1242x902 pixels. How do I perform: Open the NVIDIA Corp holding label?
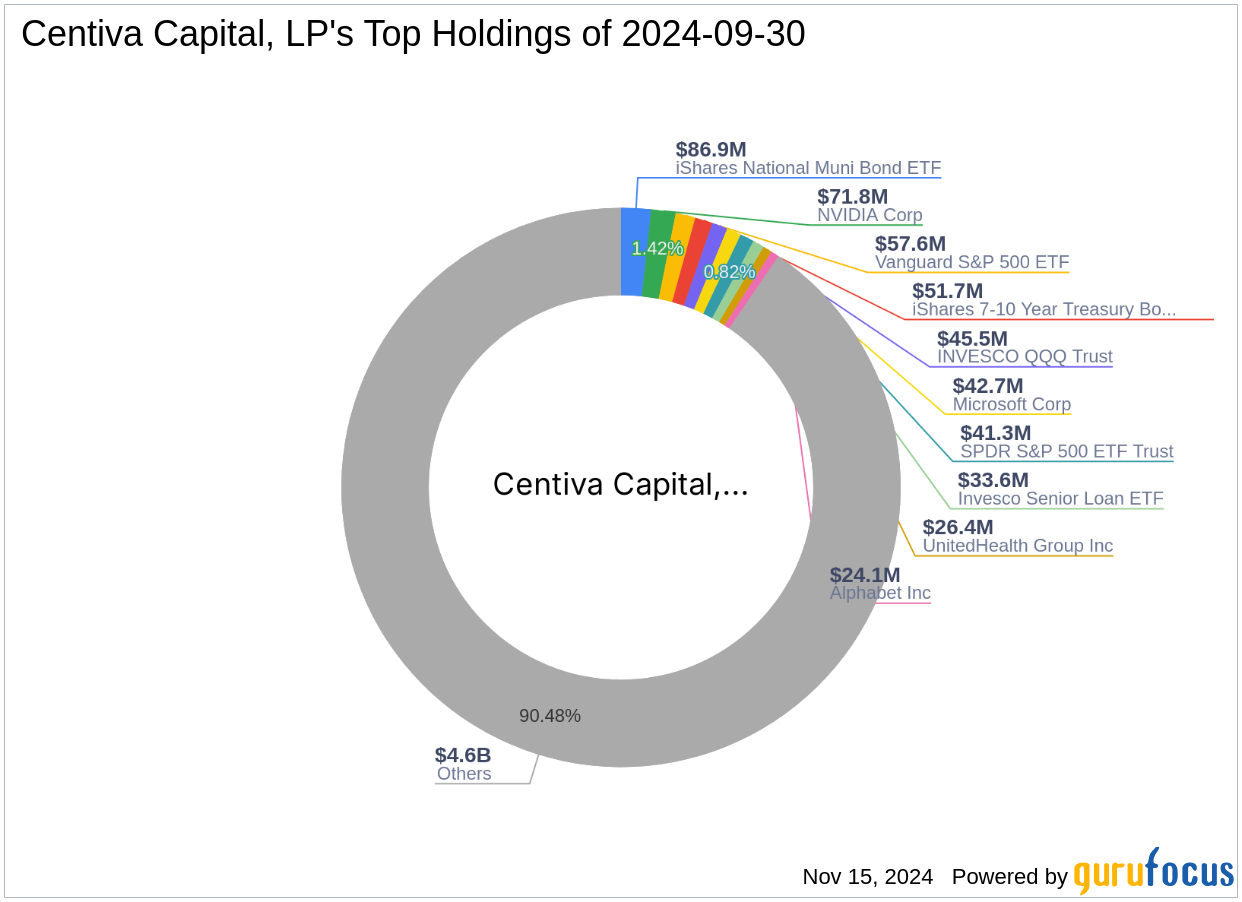871,215
